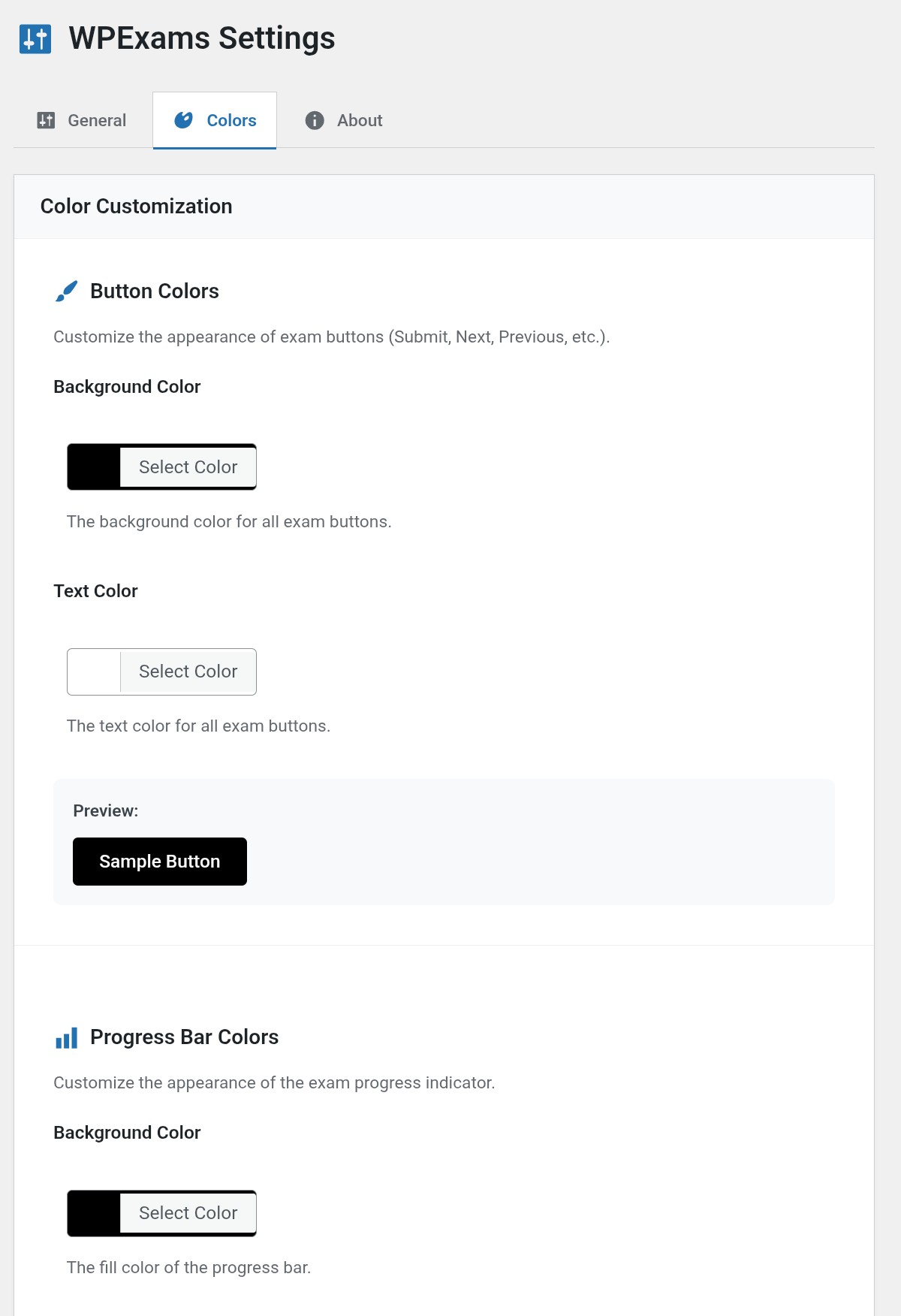Click the paintbrush icon beside Button Colors
The image size is (901, 1316).
click(x=67, y=291)
